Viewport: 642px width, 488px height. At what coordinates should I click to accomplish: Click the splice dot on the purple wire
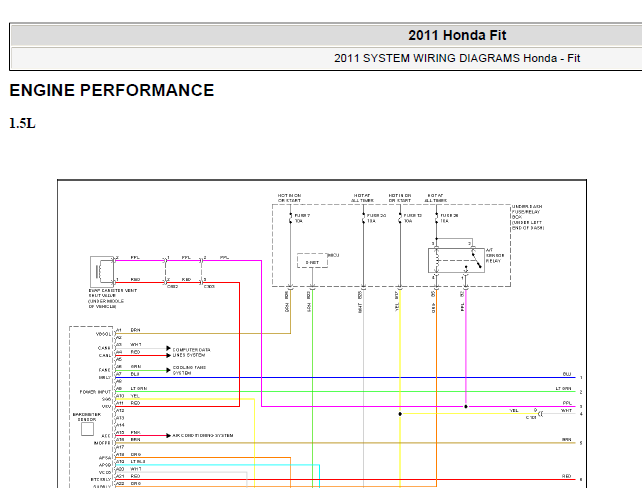[x=466, y=407]
